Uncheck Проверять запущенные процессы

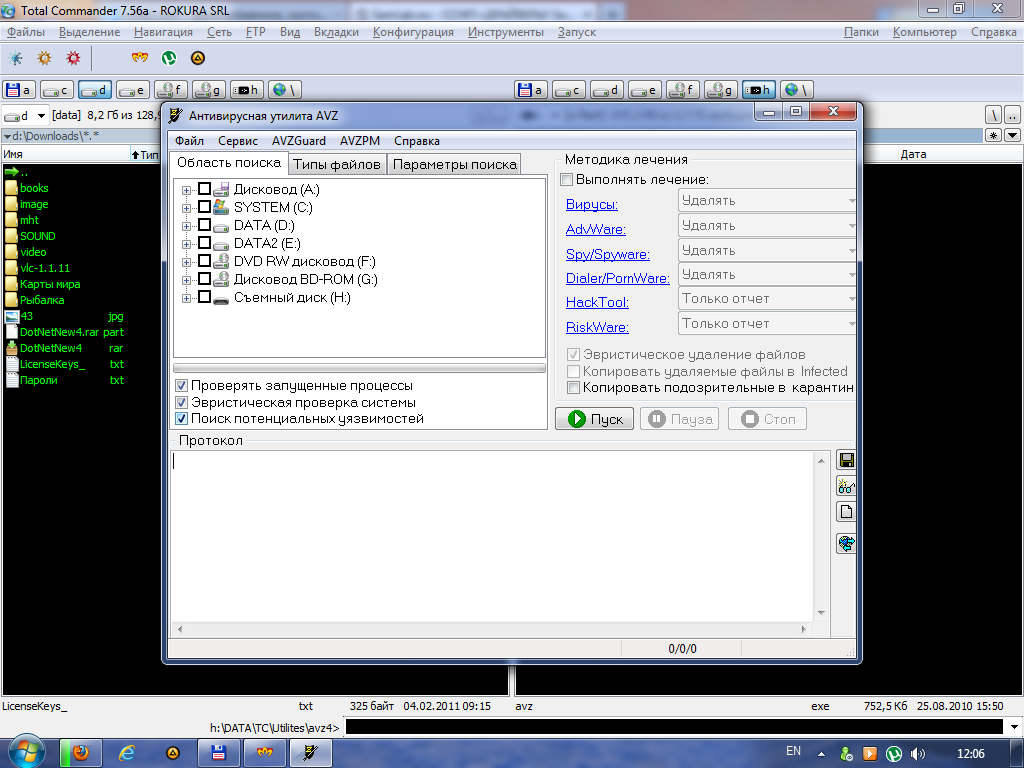(x=182, y=386)
